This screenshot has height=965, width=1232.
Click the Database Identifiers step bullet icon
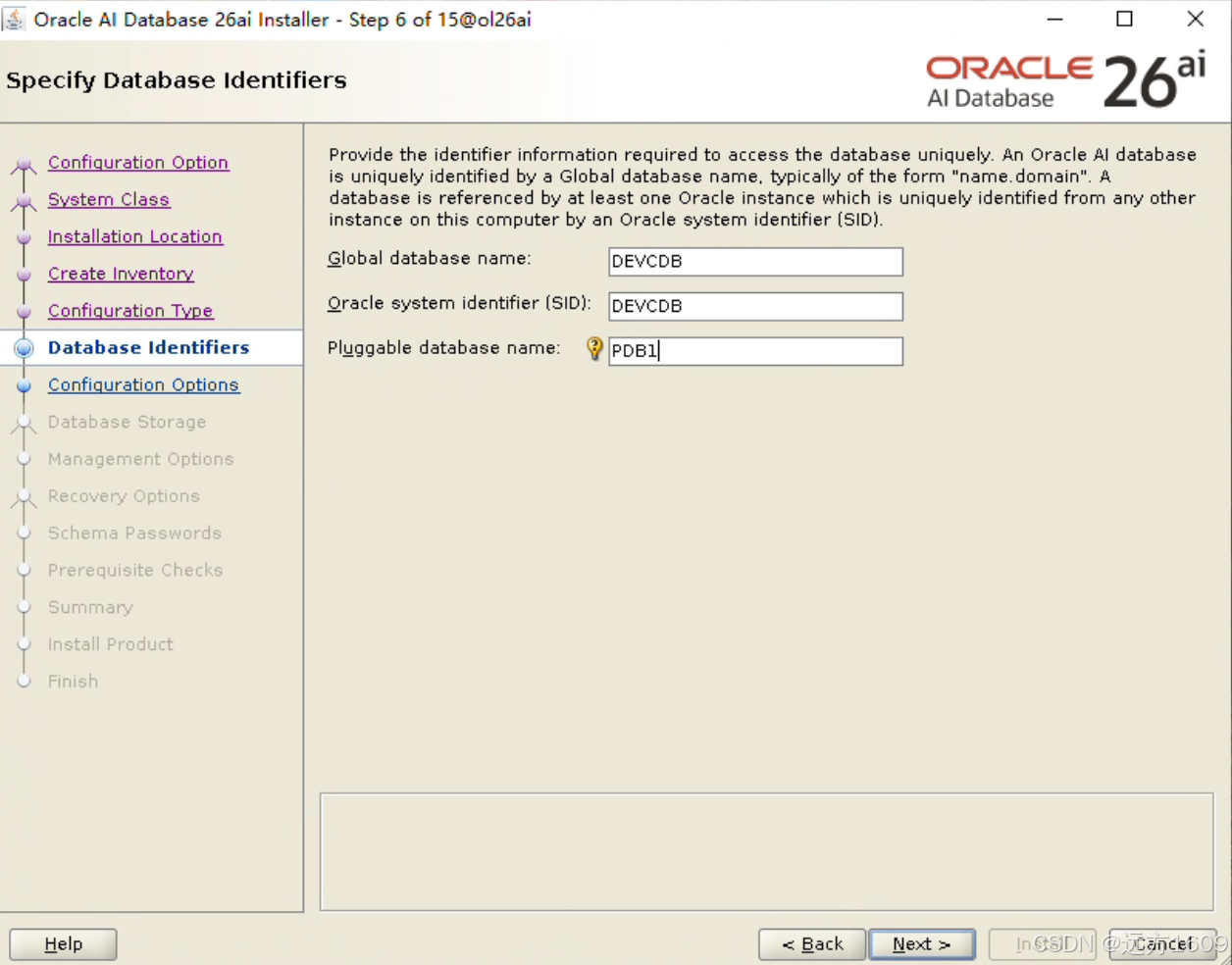pos(25,348)
